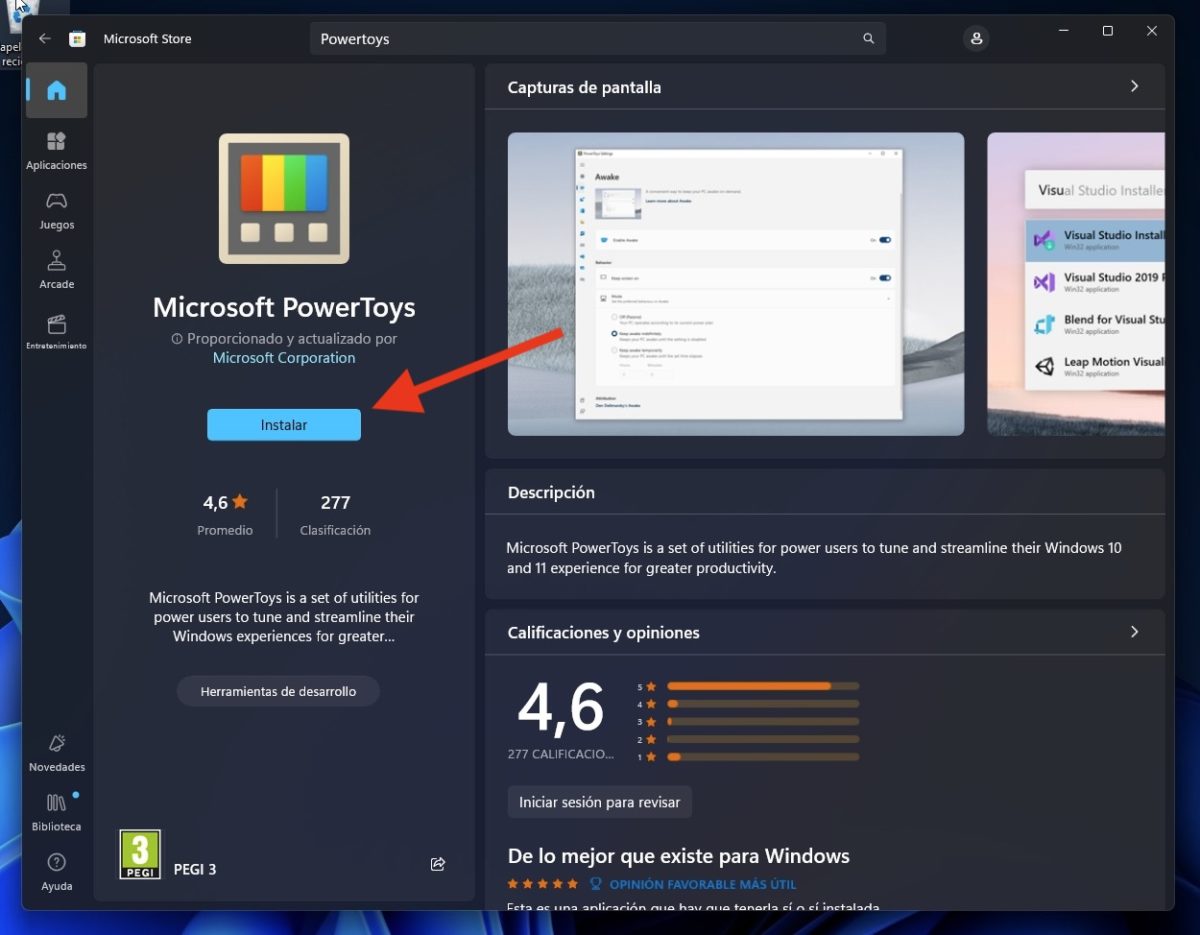Click the share icon near PEGI 3
The height and width of the screenshot is (935, 1200).
pyautogui.click(x=437, y=864)
